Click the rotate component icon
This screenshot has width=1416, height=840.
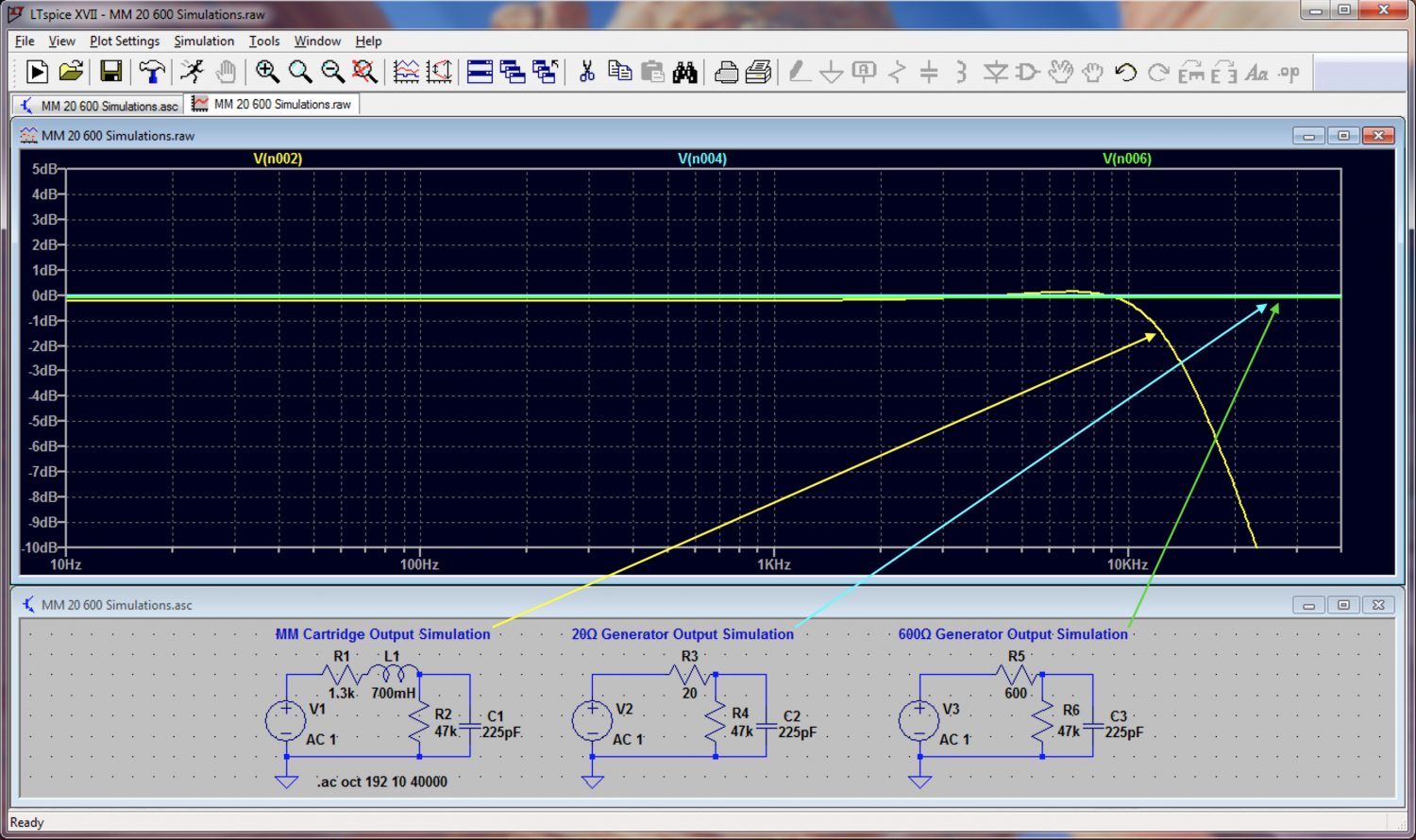[x=1191, y=72]
